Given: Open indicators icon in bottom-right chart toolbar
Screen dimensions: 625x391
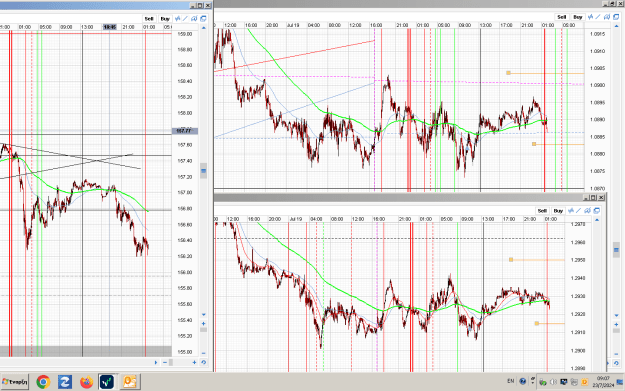Looking at the screenshot, I should [x=571, y=210].
